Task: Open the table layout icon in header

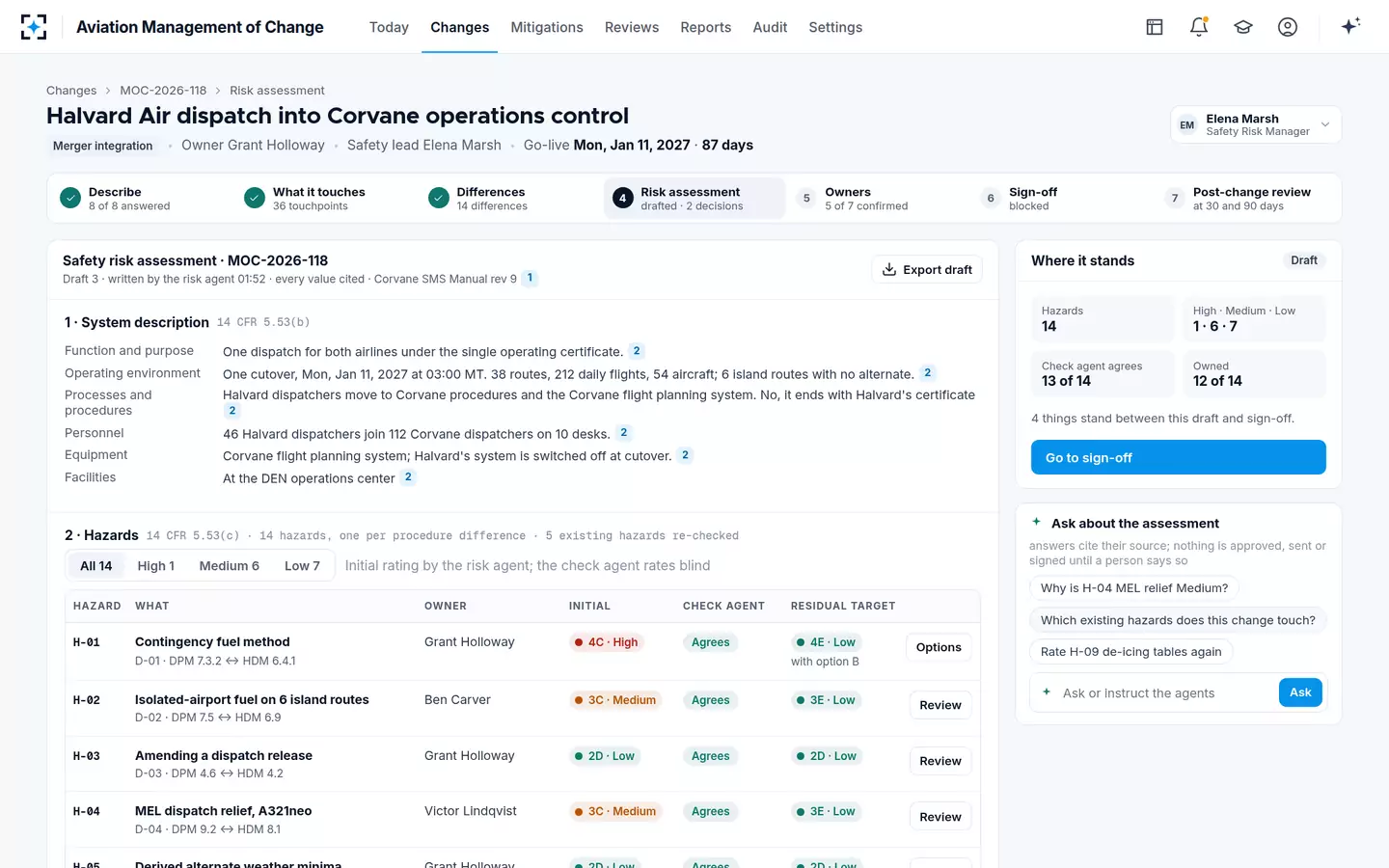Action: [1155, 27]
